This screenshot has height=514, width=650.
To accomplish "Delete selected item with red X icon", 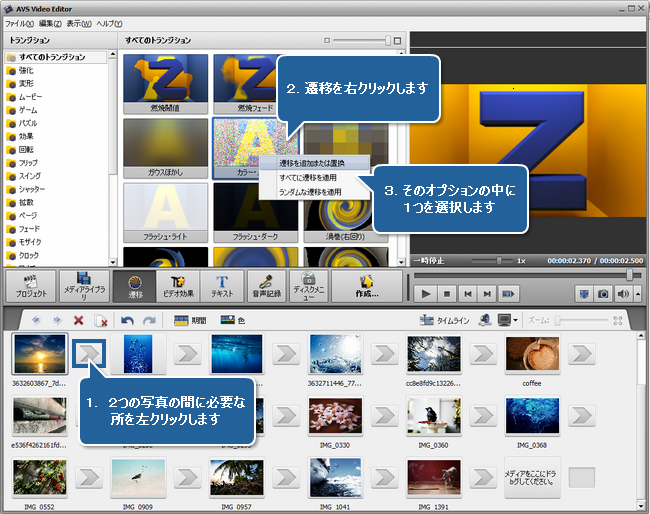I will coord(79,320).
